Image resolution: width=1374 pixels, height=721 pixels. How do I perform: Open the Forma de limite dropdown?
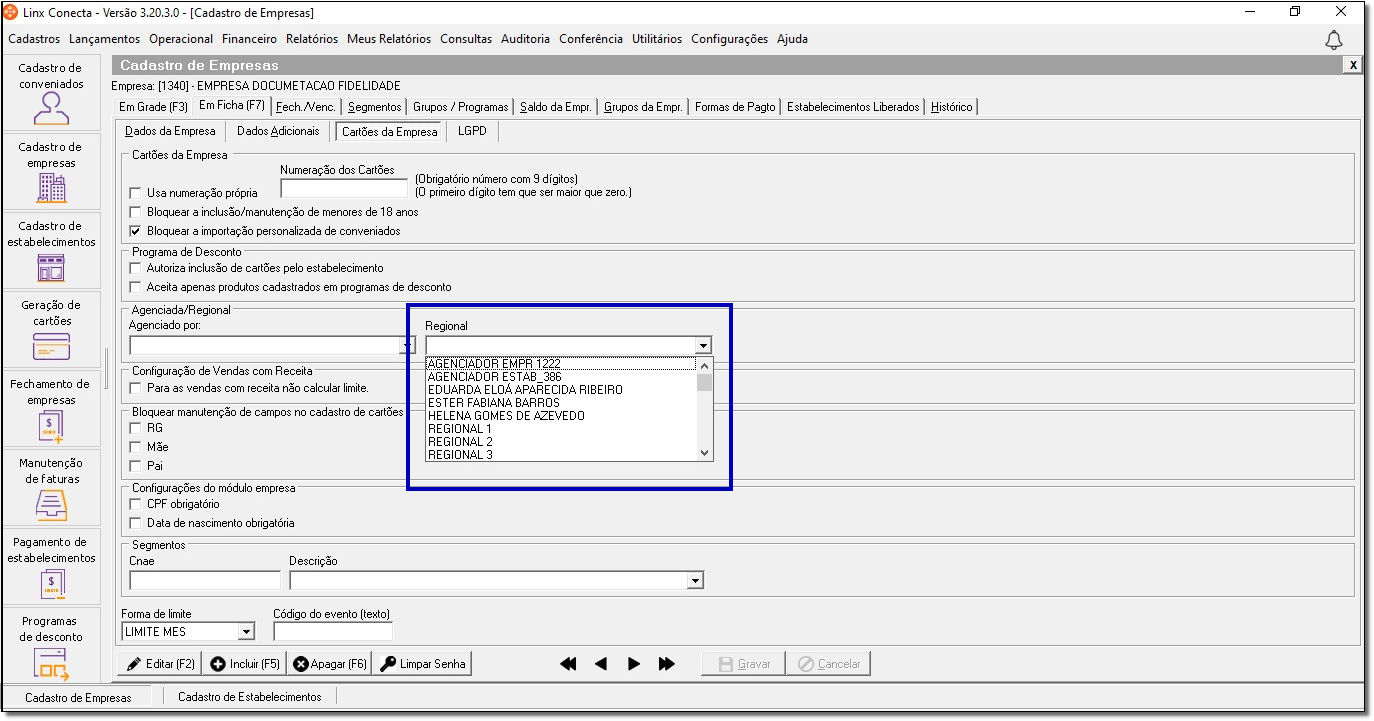point(246,632)
